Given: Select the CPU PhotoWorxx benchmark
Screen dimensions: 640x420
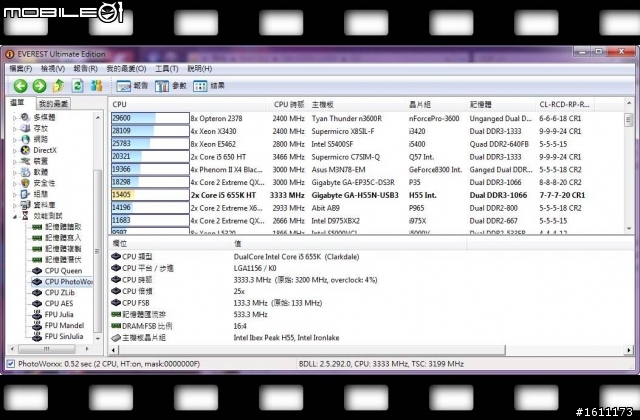Looking at the screenshot, I should point(62,282).
